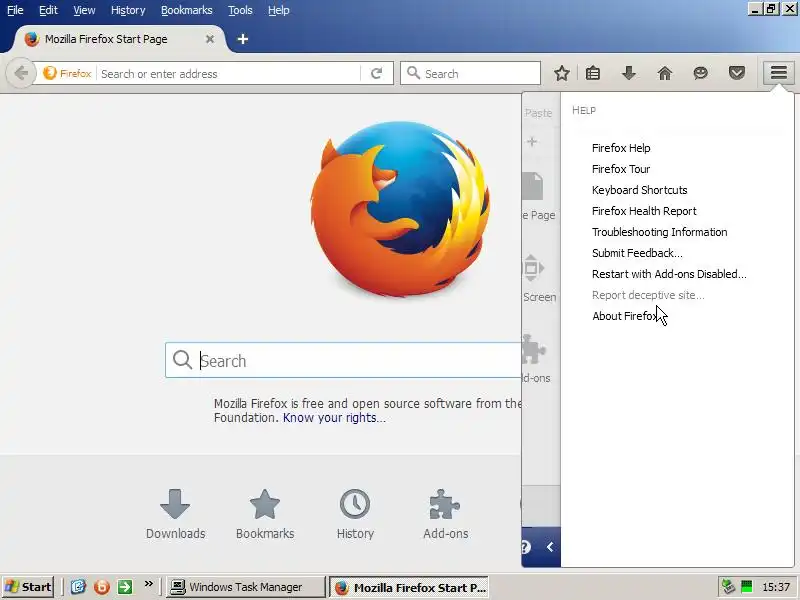This screenshot has height=600, width=800.
Task: Open the Hello chat smiley icon
Action: [x=701, y=73]
